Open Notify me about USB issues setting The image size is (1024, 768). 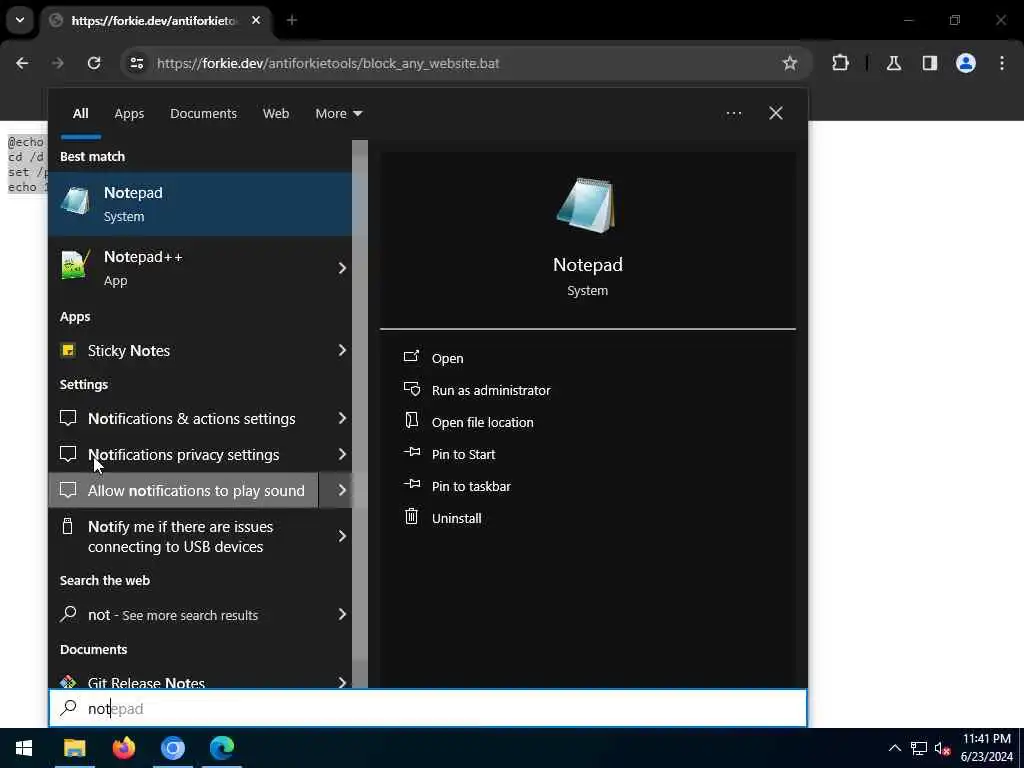183,536
